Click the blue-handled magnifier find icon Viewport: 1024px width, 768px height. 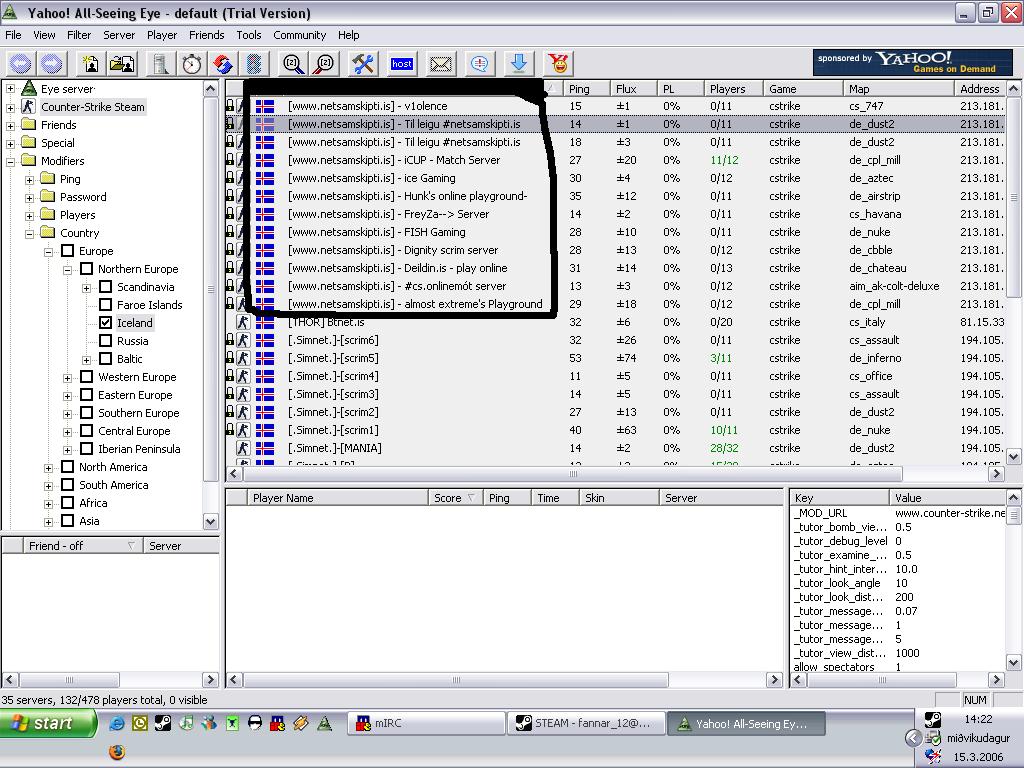click(293, 63)
